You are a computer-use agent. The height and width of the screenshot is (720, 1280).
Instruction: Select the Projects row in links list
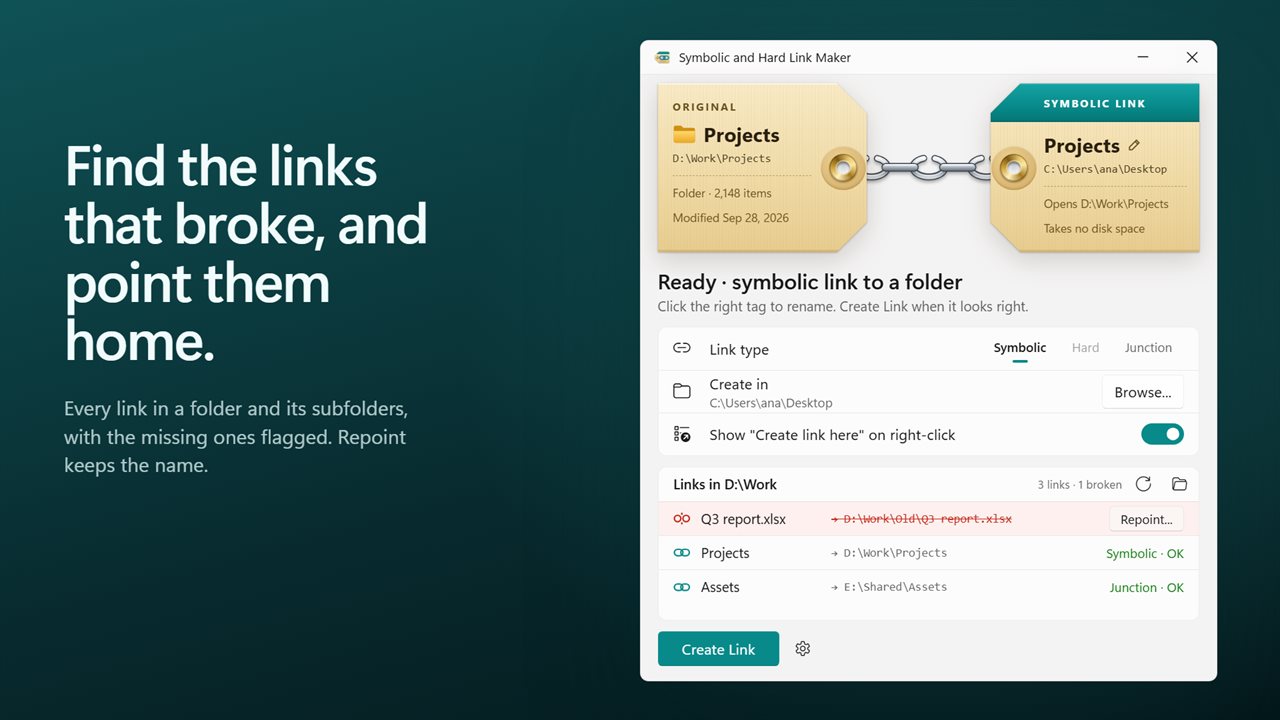pos(928,553)
